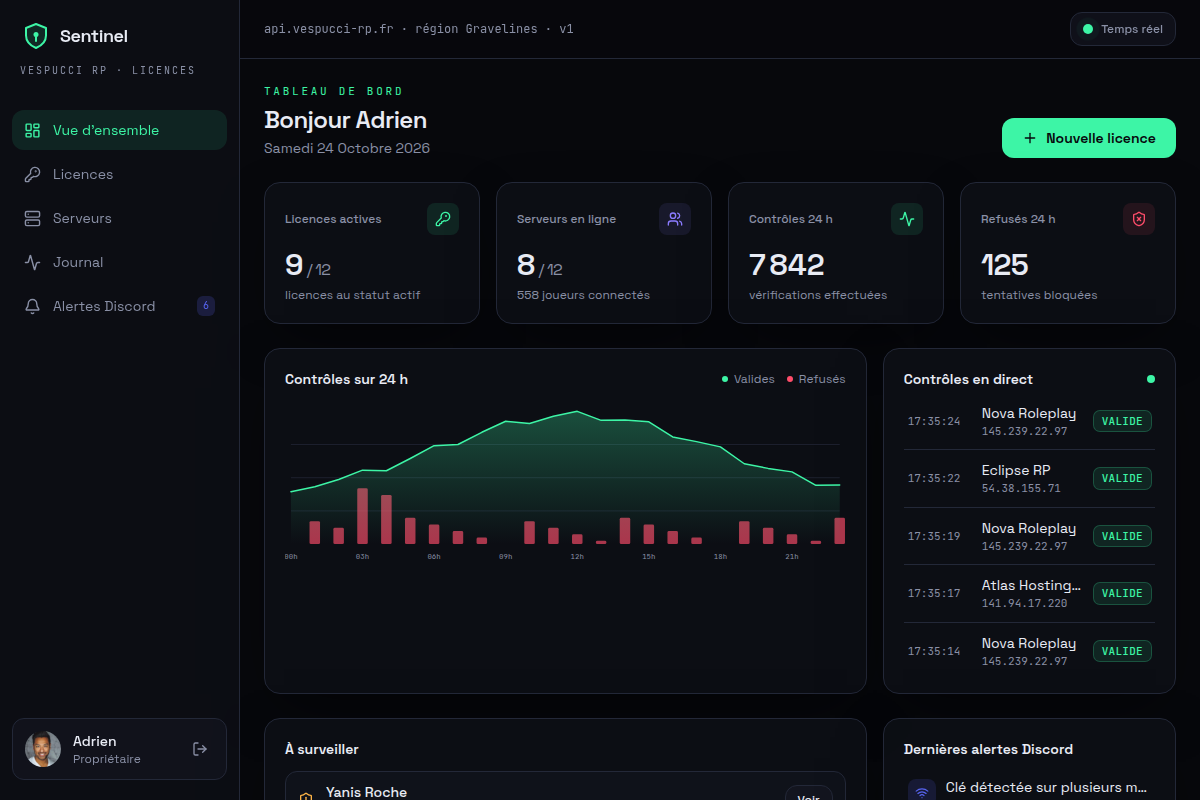Click the "Dernières alertes Discord" heading
Image resolution: width=1200 pixels, height=800 pixels.
(x=988, y=749)
